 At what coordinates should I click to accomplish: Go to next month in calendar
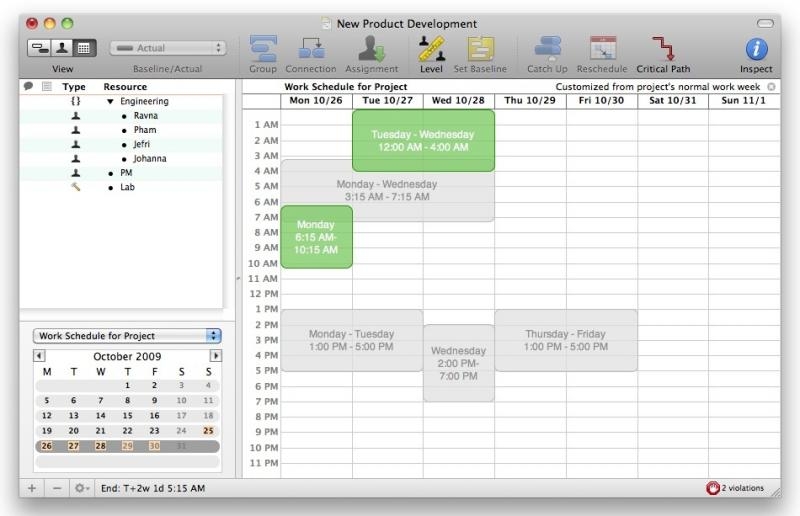[216, 356]
